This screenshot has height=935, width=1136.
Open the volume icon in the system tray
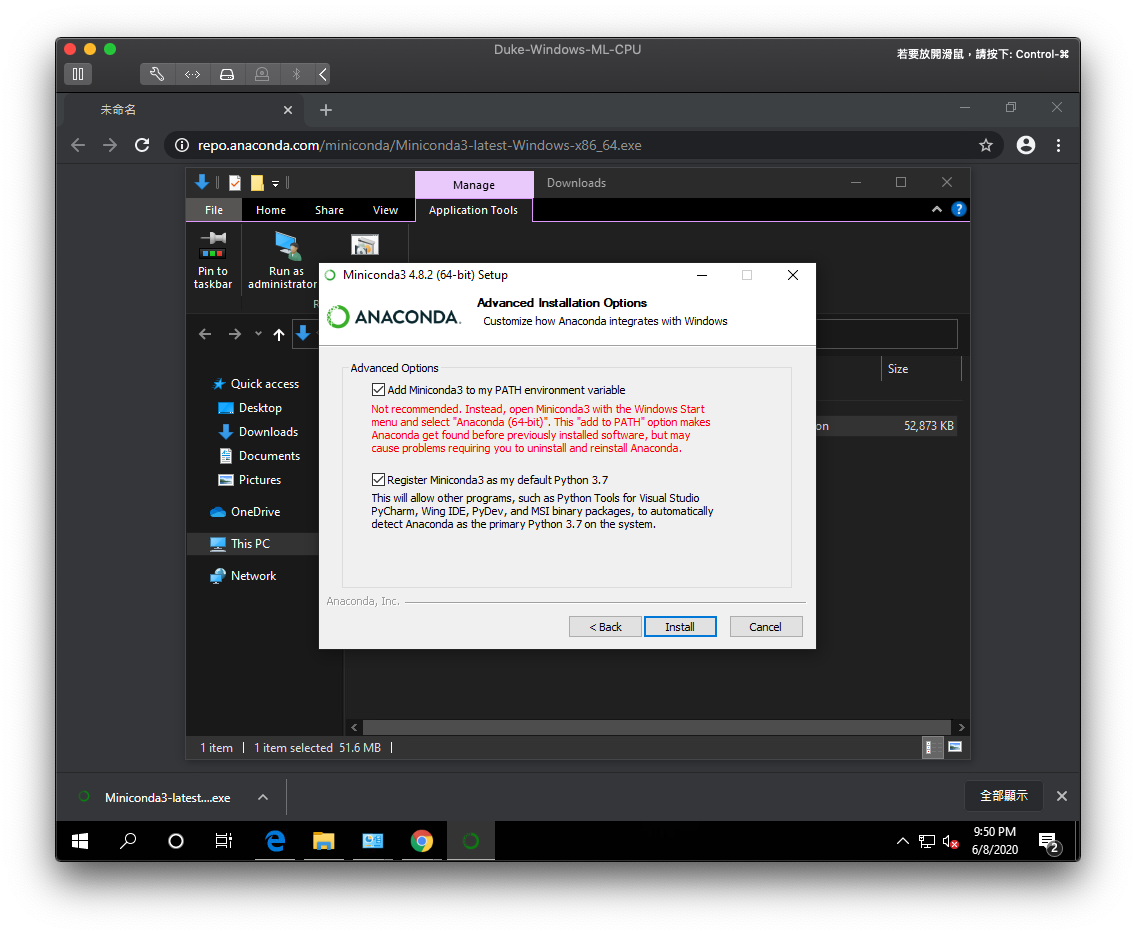pyautogui.click(x=949, y=841)
